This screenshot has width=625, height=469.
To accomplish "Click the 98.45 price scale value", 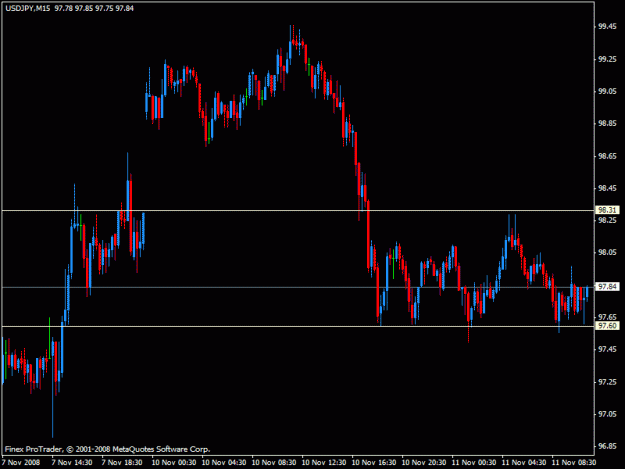I will click(607, 188).
